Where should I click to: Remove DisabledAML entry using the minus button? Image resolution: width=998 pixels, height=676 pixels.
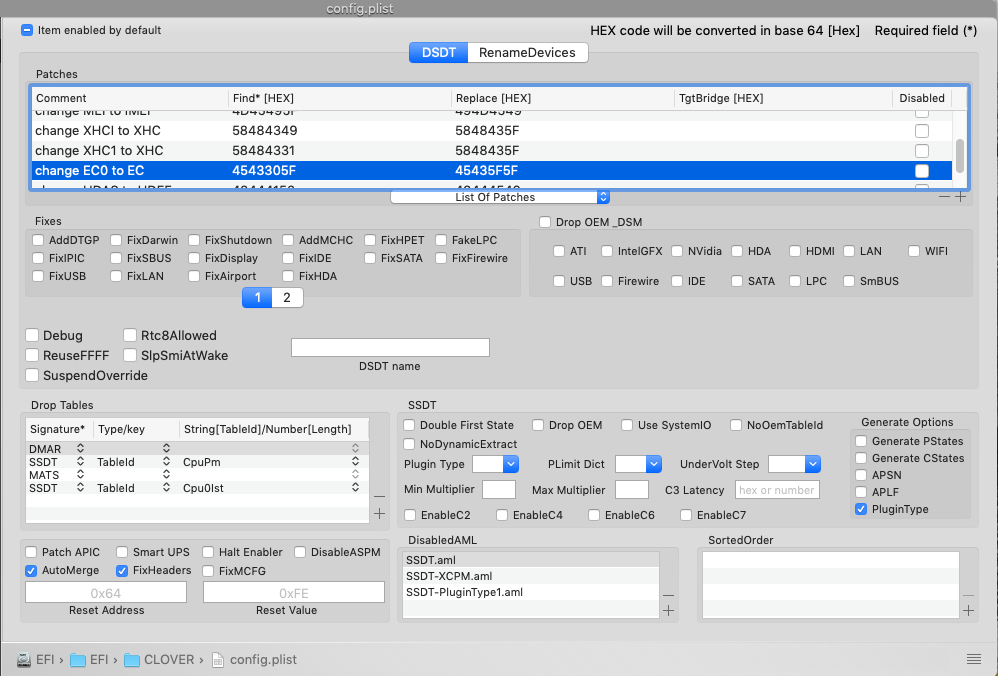(x=668, y=594)
